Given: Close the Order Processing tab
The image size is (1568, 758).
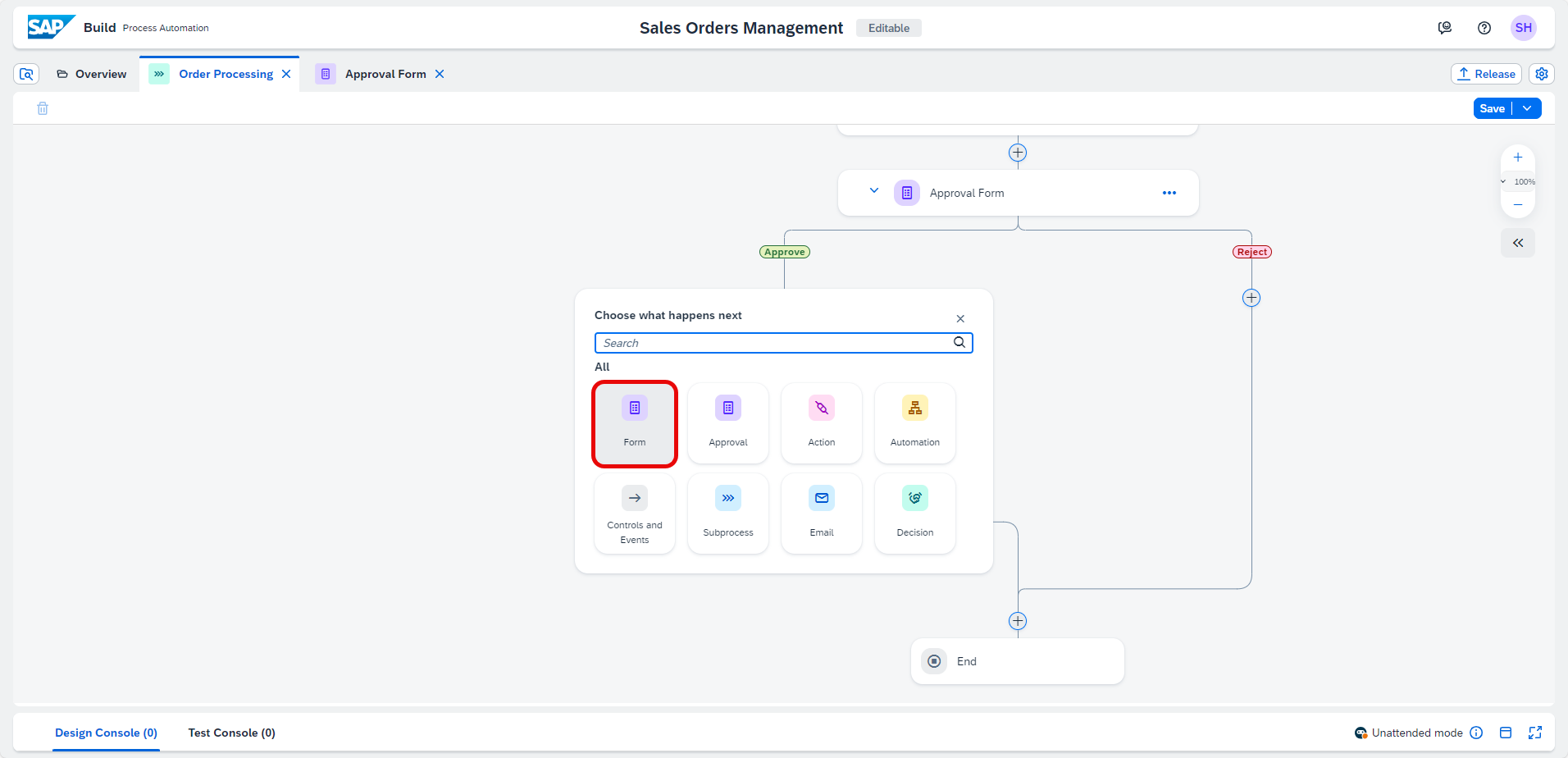Looking at the screenshot, I should pyautogui.click(x=286, y=74).
